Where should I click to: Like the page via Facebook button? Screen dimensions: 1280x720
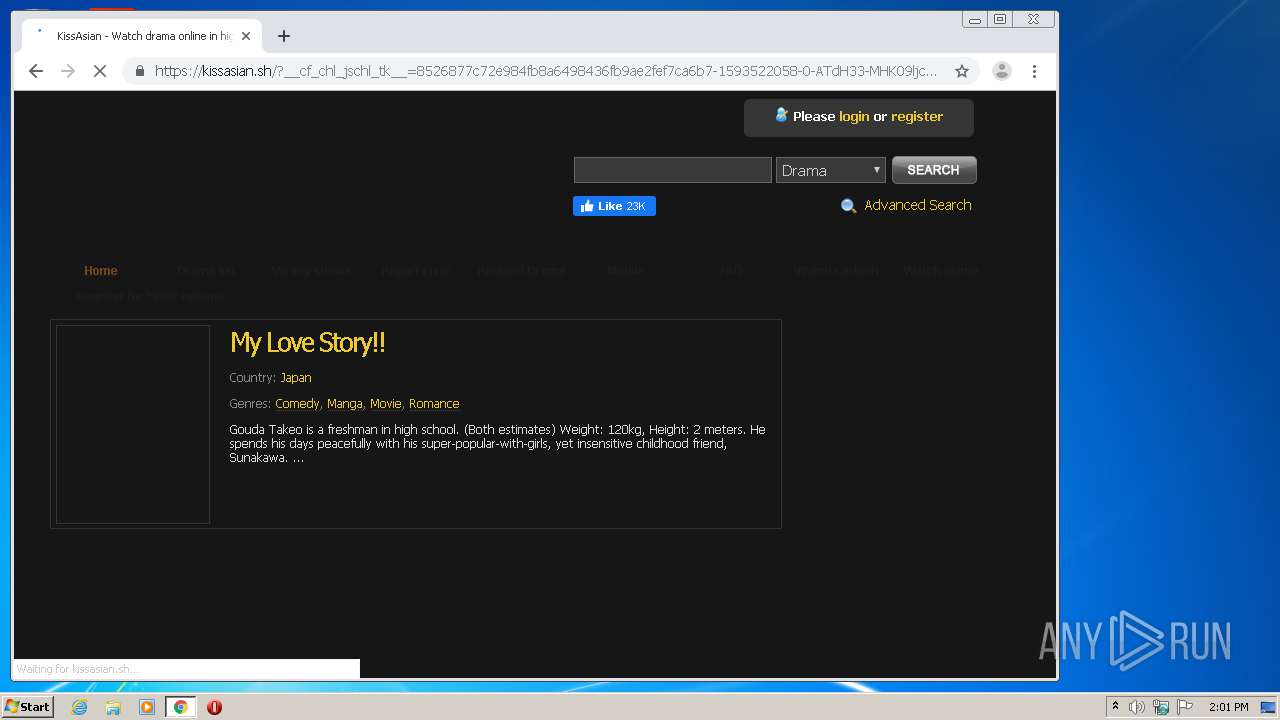[614, 206]
